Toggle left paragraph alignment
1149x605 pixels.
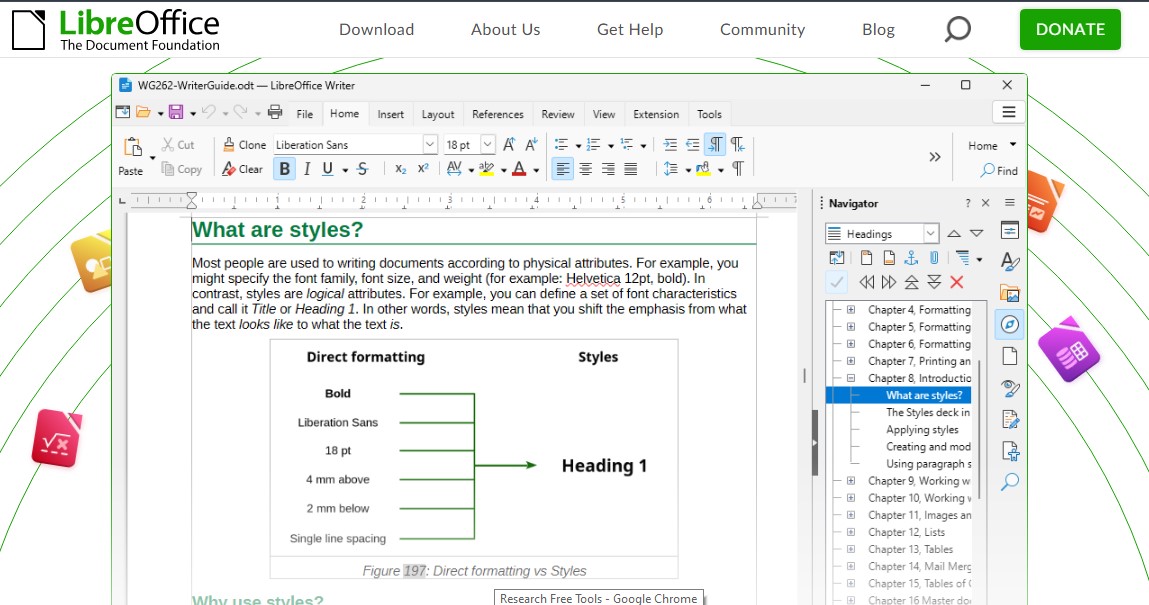pos(562,169)
